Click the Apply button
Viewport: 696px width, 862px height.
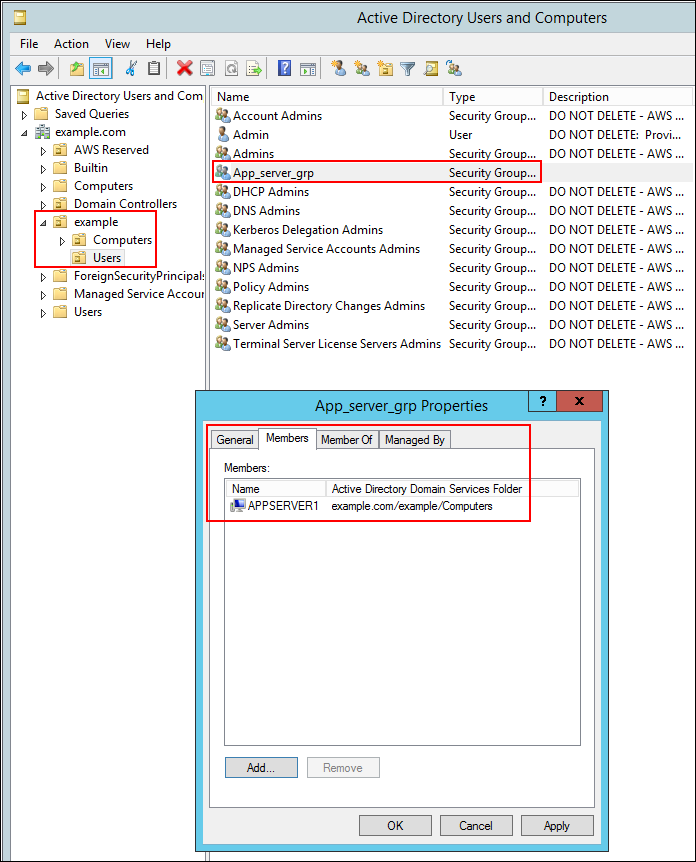(557, 826)
